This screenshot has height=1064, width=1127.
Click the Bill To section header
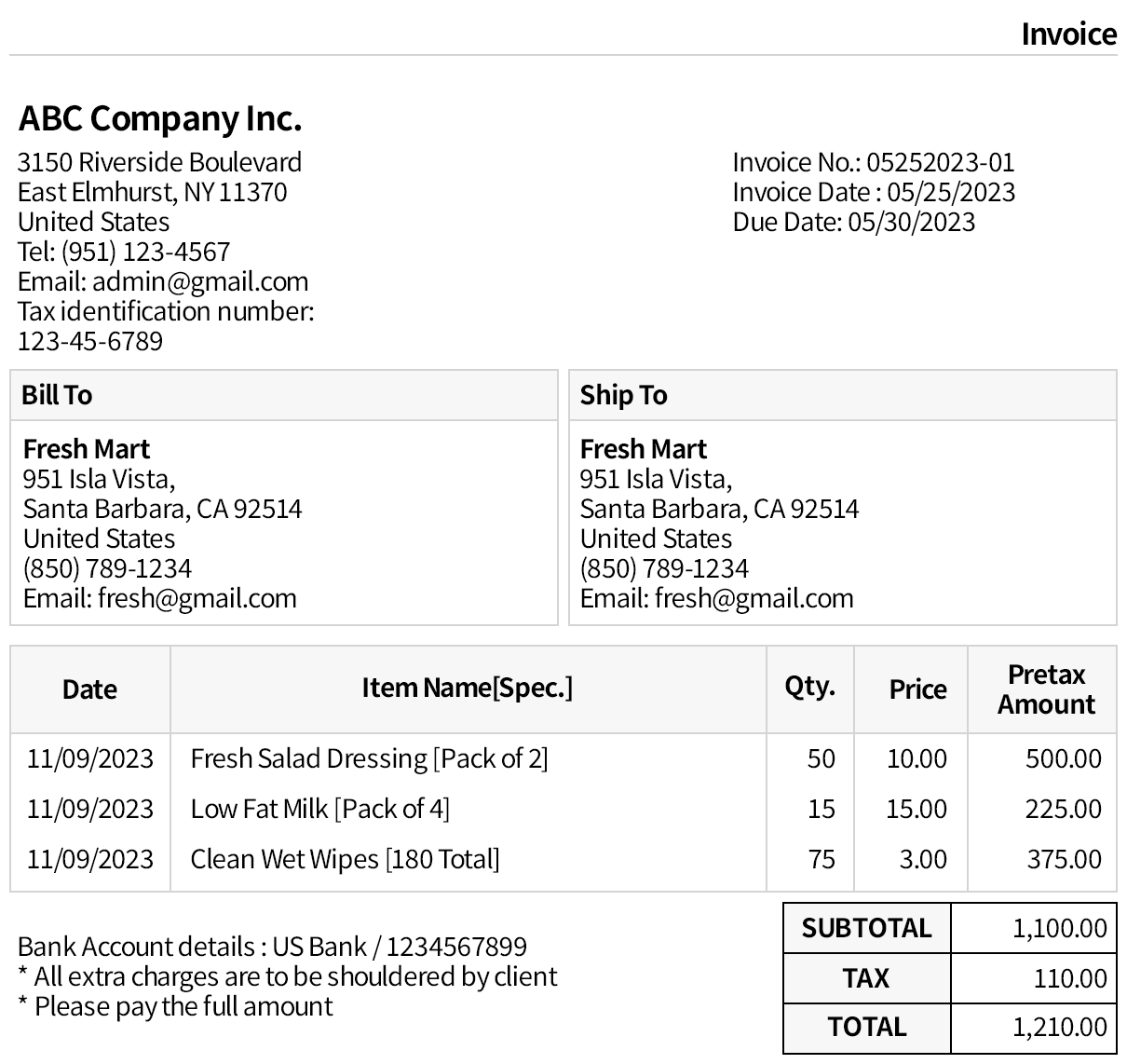point(57,395)
